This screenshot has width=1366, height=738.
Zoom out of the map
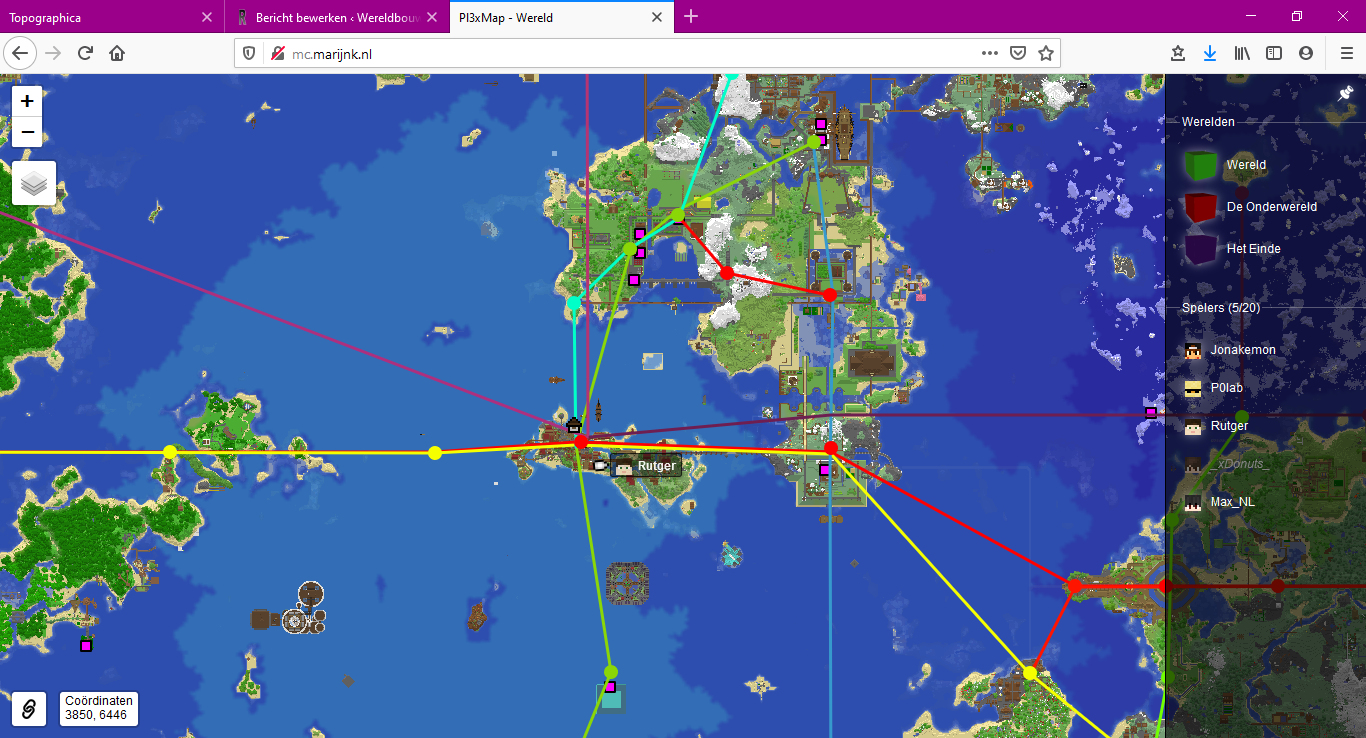(x=27, y=132)
